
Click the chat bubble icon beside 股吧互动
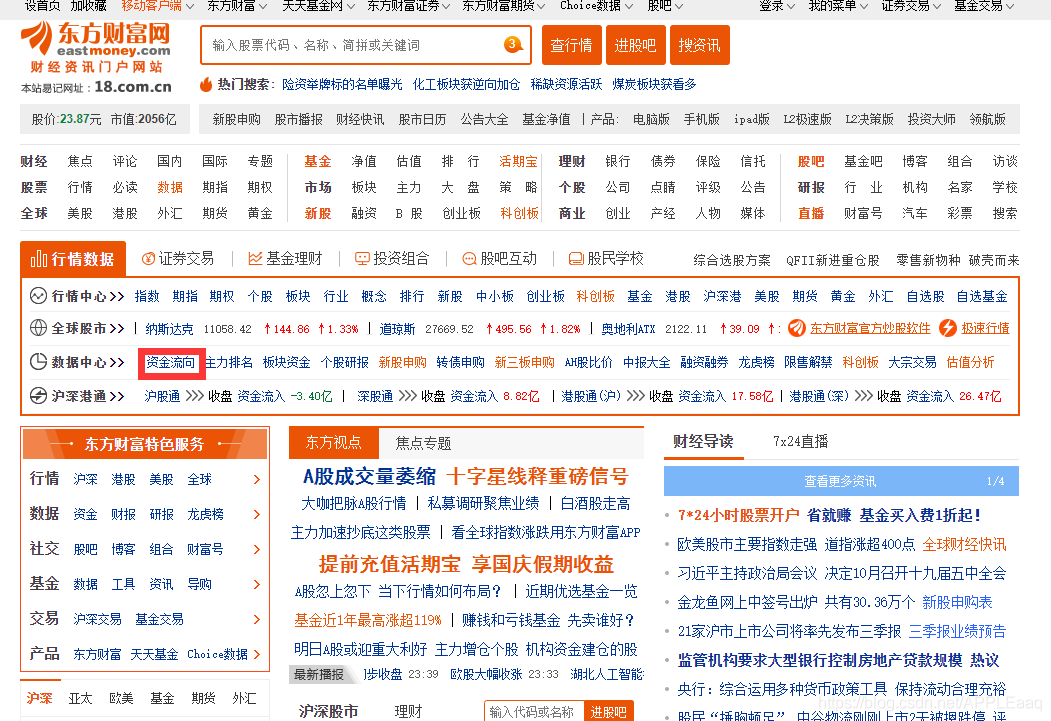pyautogui.click(x=469, y=259)
